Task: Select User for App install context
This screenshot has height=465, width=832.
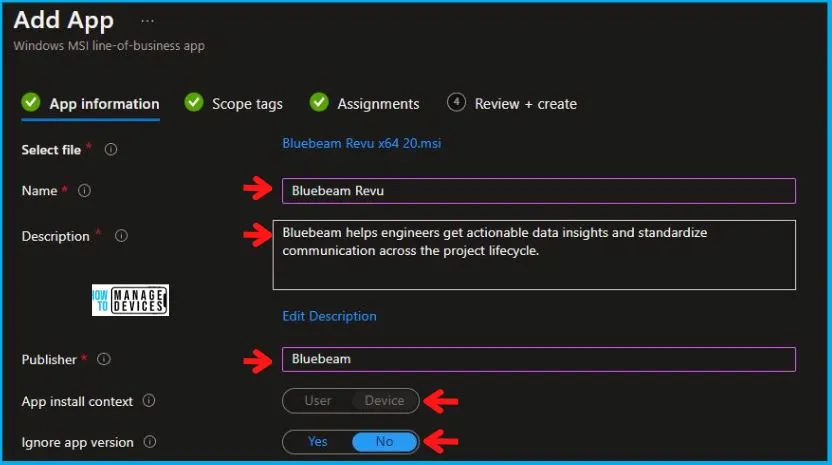Action: [318, 401]
